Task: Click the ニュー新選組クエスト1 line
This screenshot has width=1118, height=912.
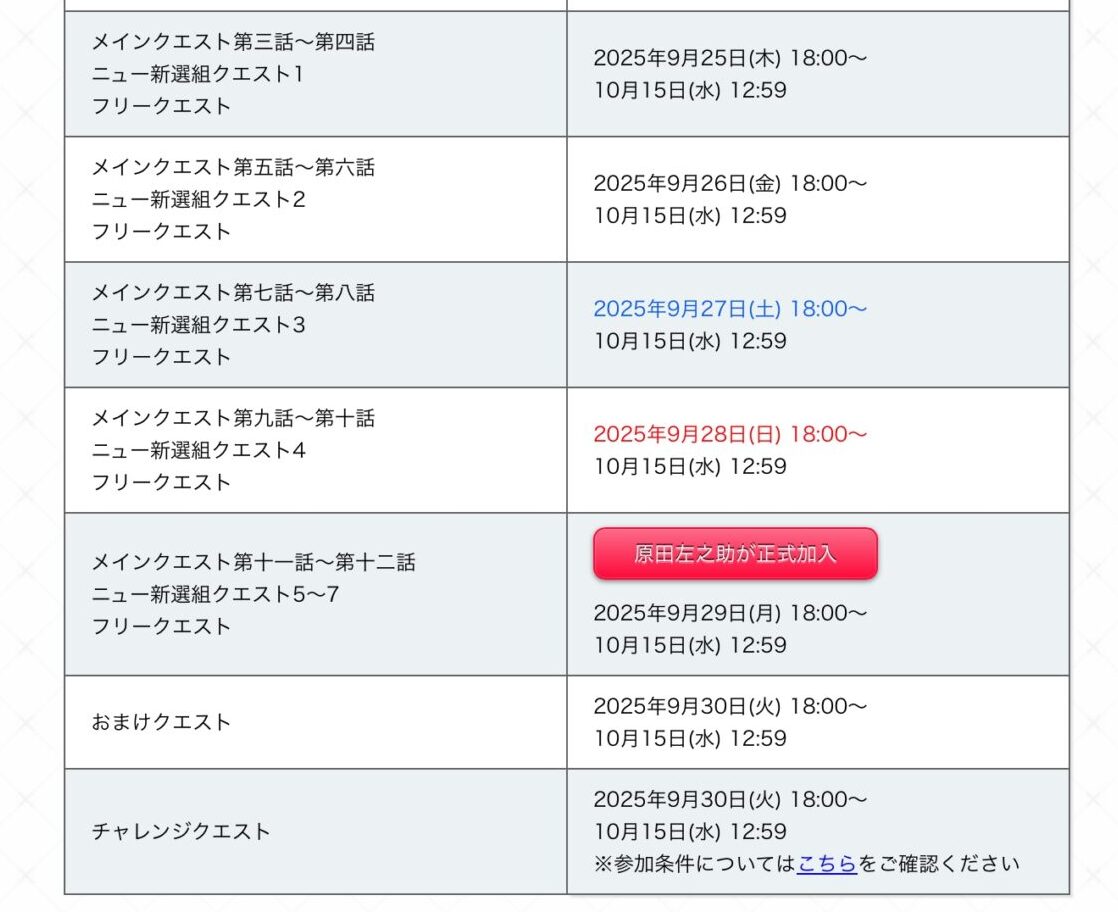Action: tap(198, 74)
